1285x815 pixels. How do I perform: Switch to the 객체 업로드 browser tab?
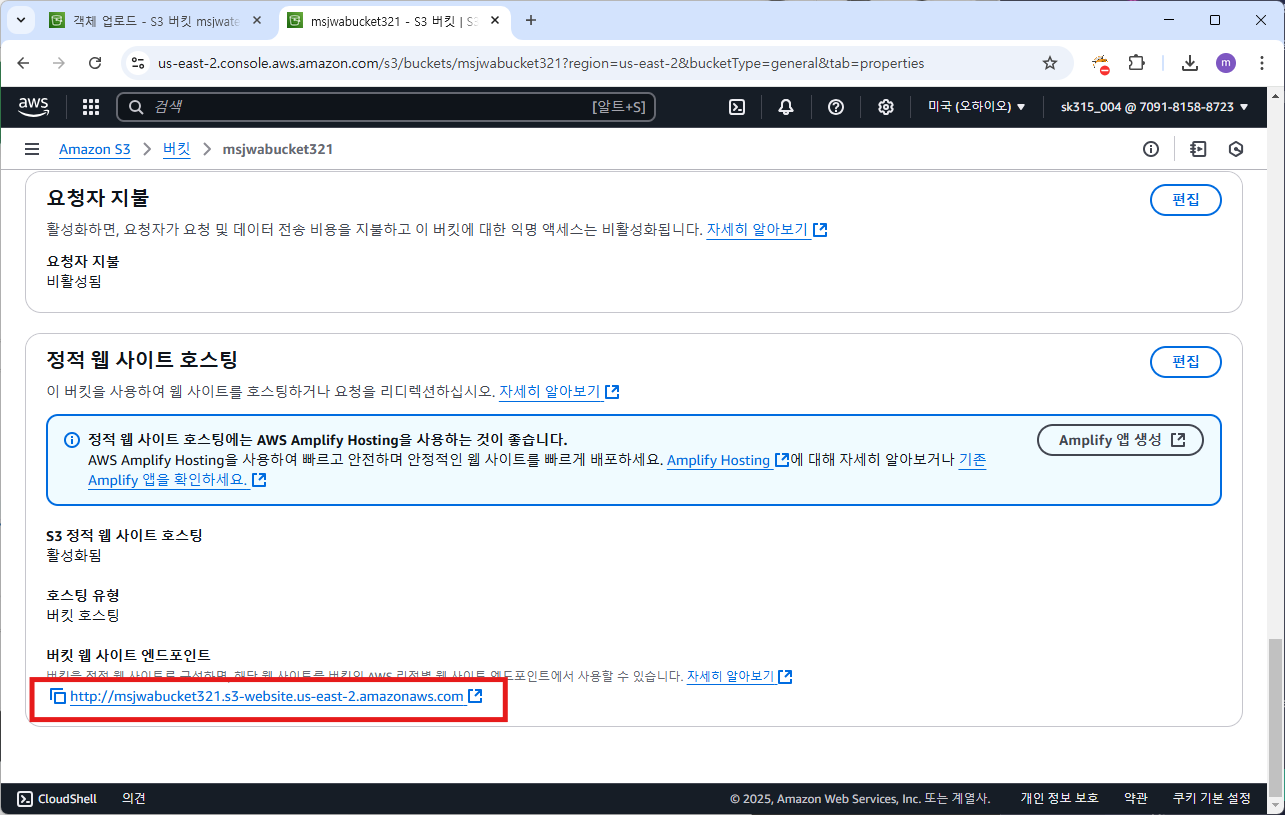pyautogui.click(x=155, y=20)
